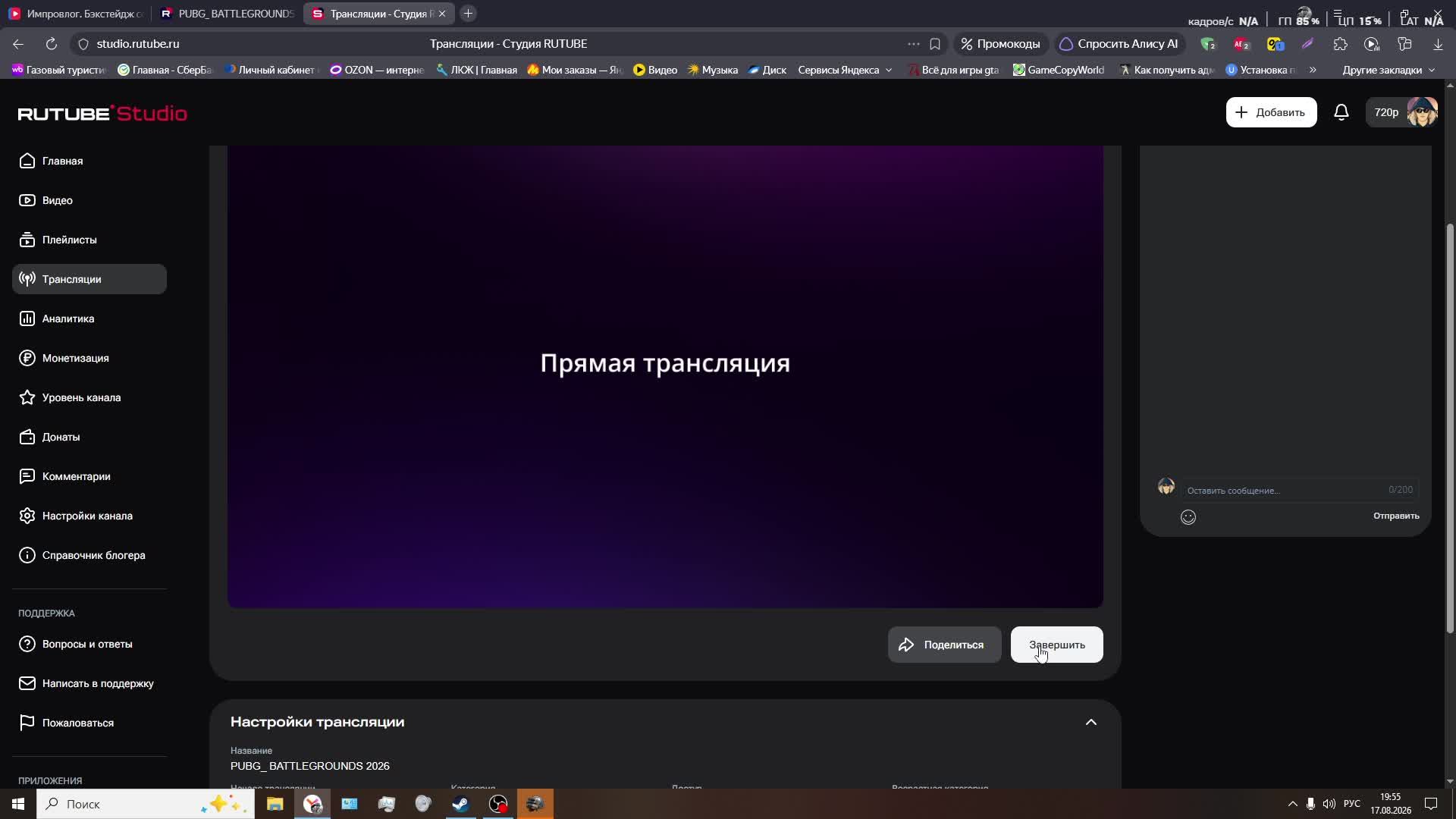The height and width of the screenshot is (819, 1456).
Task: Open Аналитика in the sidebar
Action: 89,318
